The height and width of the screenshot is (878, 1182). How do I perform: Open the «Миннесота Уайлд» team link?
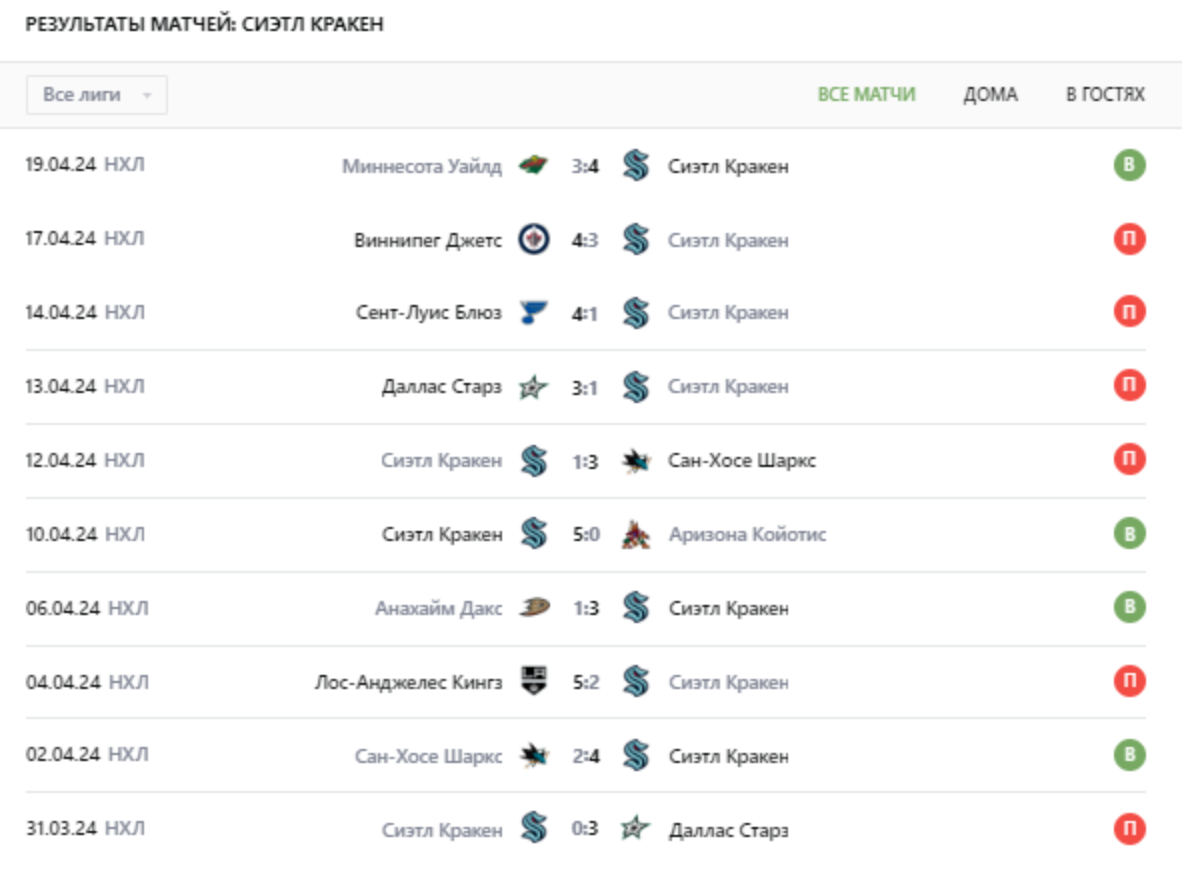pyautogui.click(x=422, y=167)
